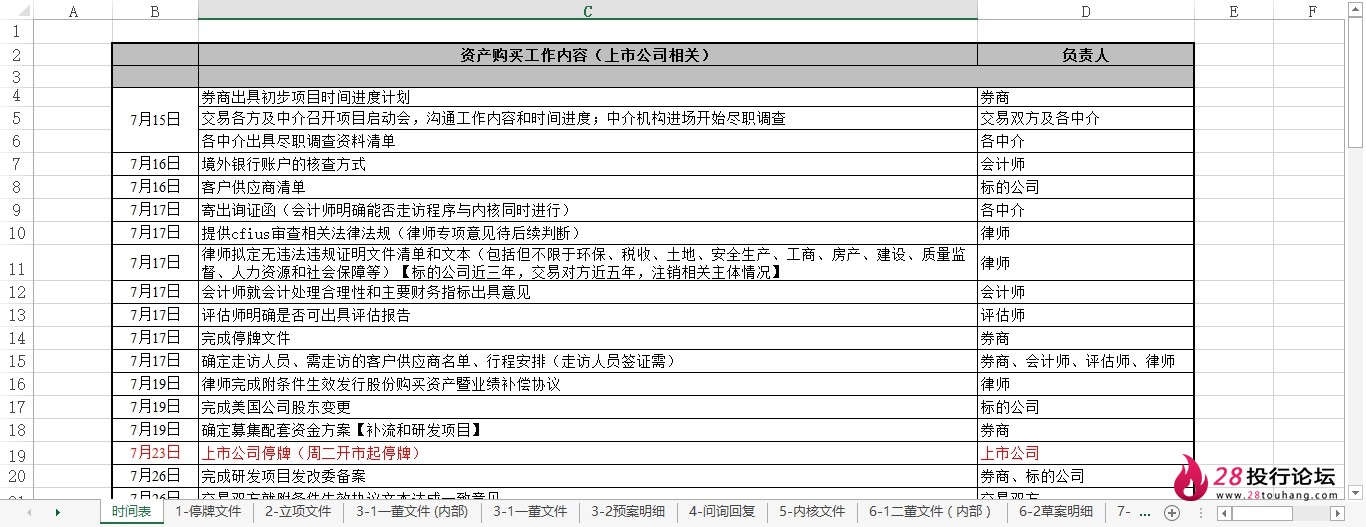Click vertical scrollbar down arrow
Viewport: 1366px width, 527px height.
point(1357,492)
